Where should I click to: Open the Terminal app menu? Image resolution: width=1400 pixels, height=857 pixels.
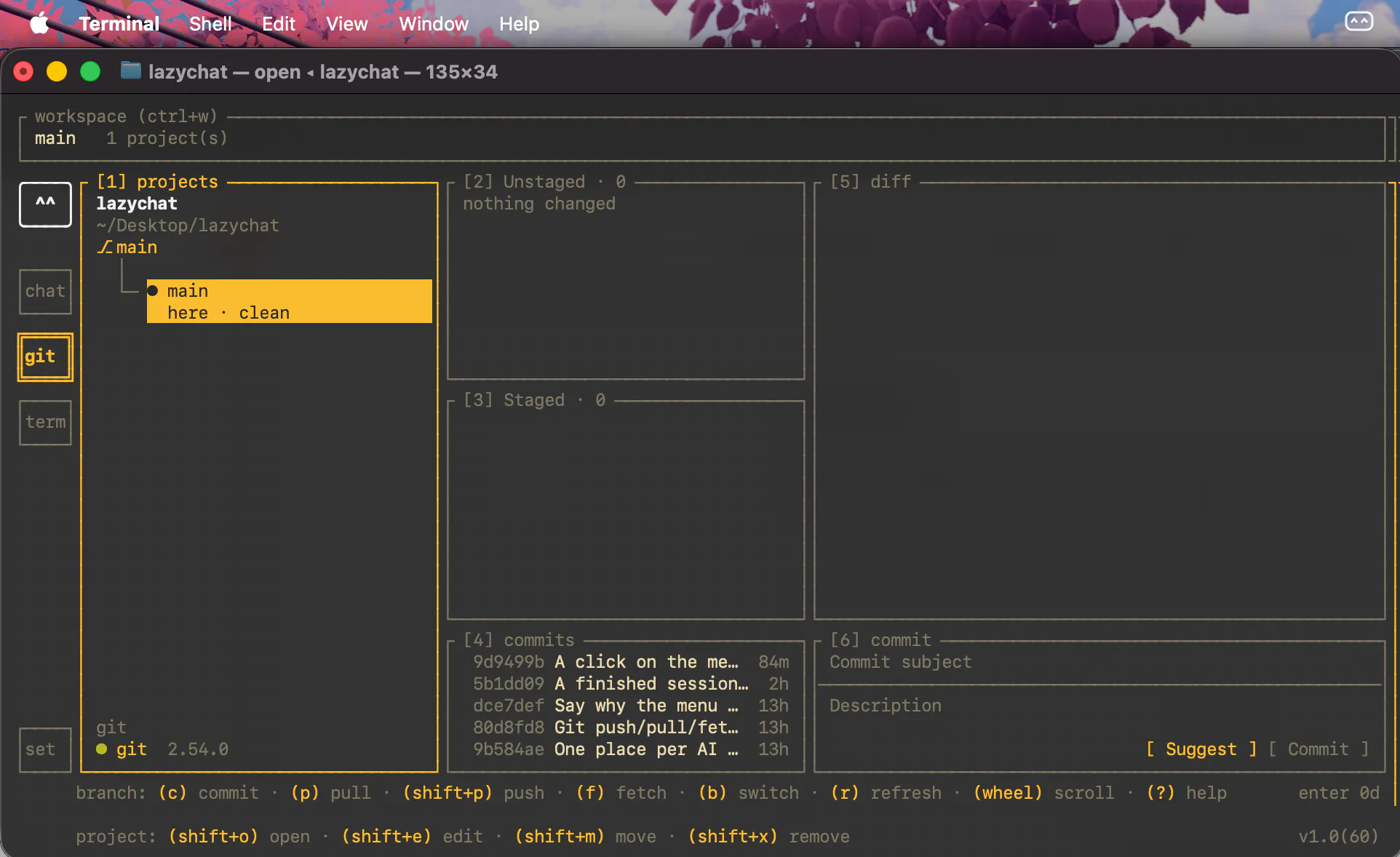(x=119, y=24)
